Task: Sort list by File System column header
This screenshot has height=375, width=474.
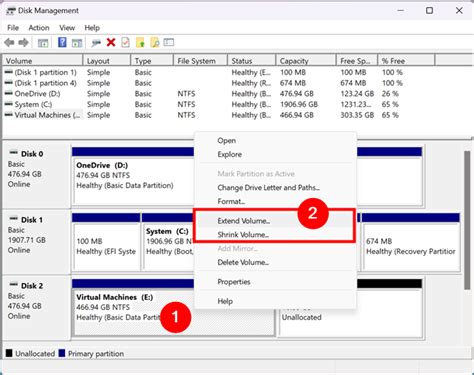Action: (x=200, y=61)
